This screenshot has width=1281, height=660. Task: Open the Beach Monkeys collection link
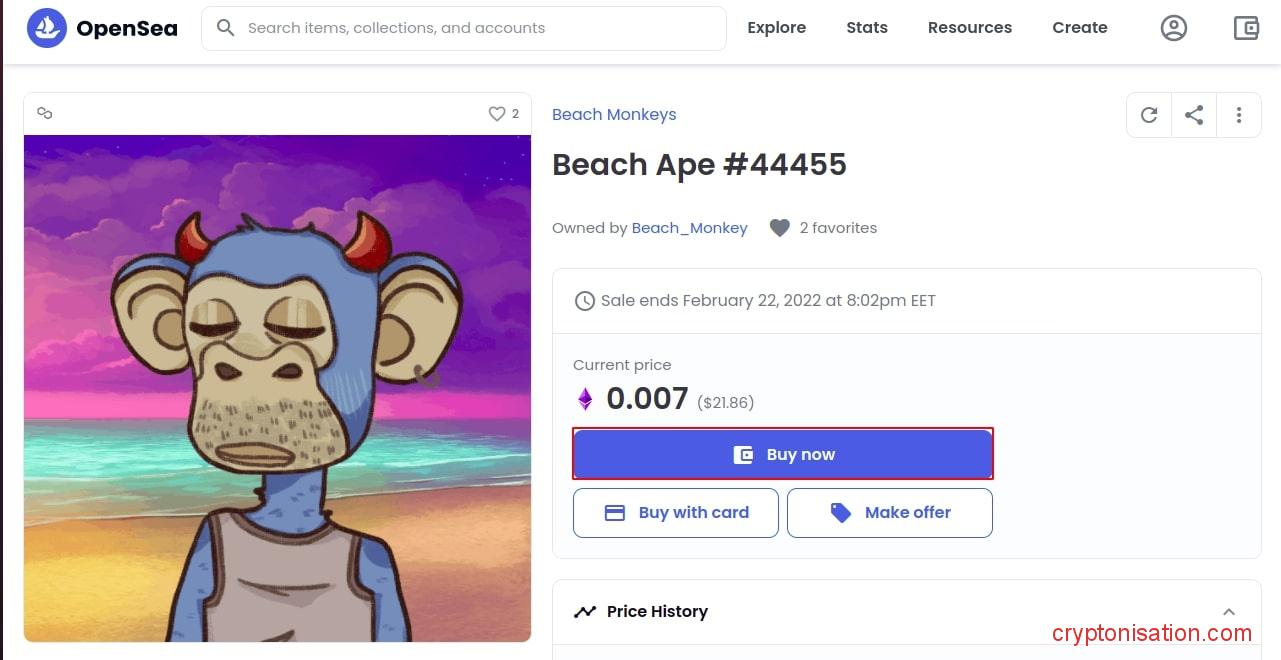pos(614,114)
